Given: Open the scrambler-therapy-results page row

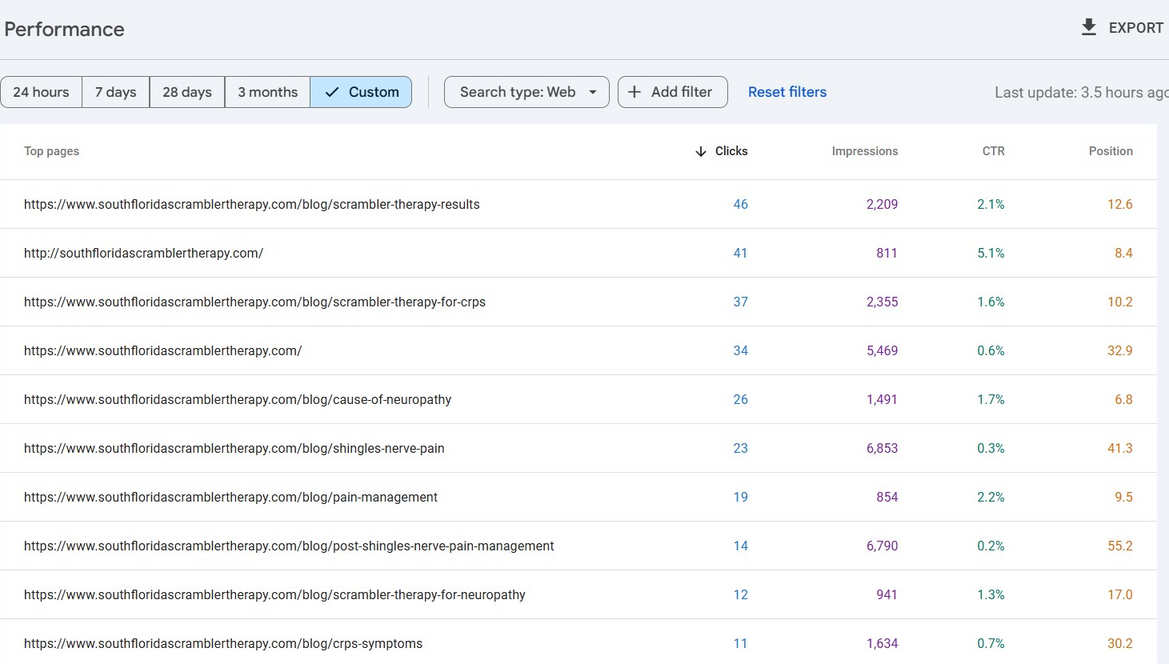Looking at the screenshot, I should pos(579,204).
